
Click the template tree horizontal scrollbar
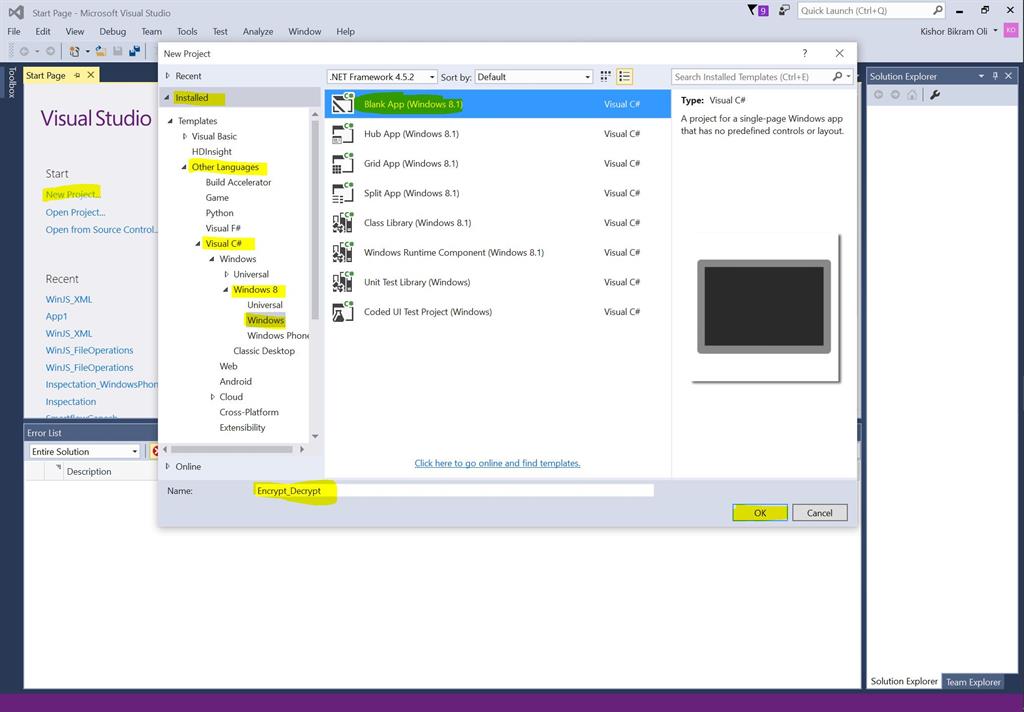coord(234,449)
